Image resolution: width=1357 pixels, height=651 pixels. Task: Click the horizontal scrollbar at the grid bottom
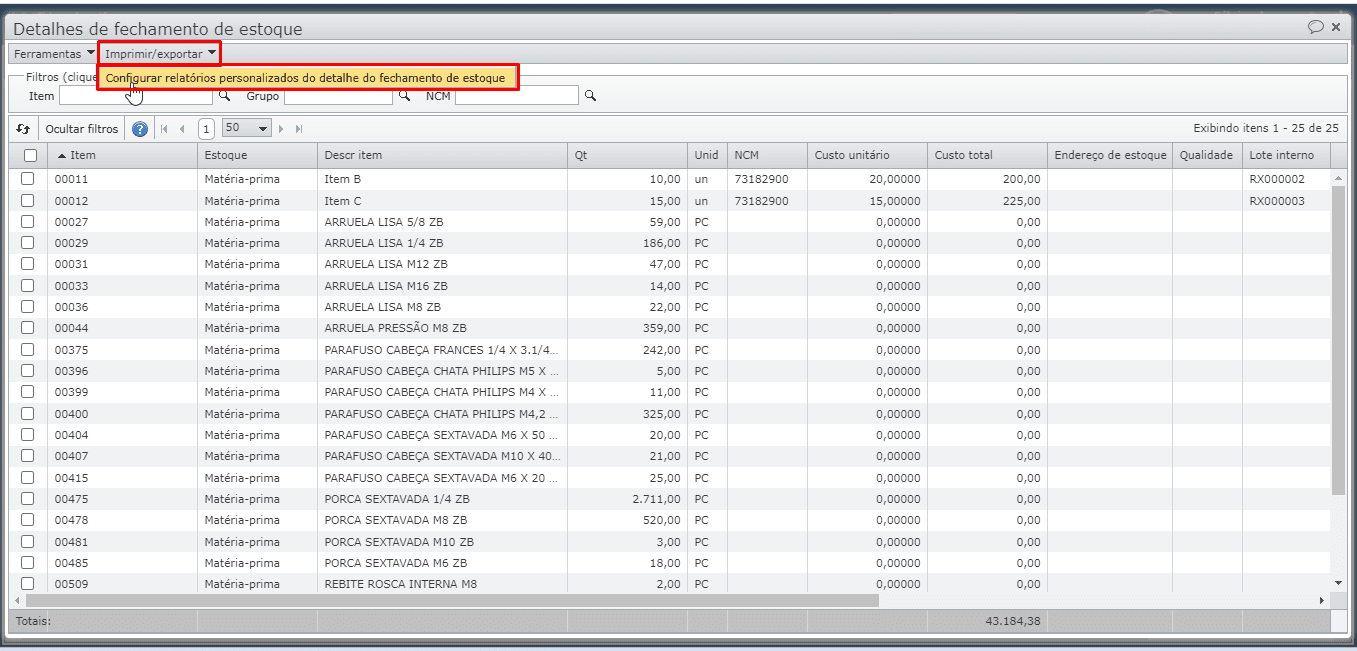pyautogui.click(x=450, y=601)
